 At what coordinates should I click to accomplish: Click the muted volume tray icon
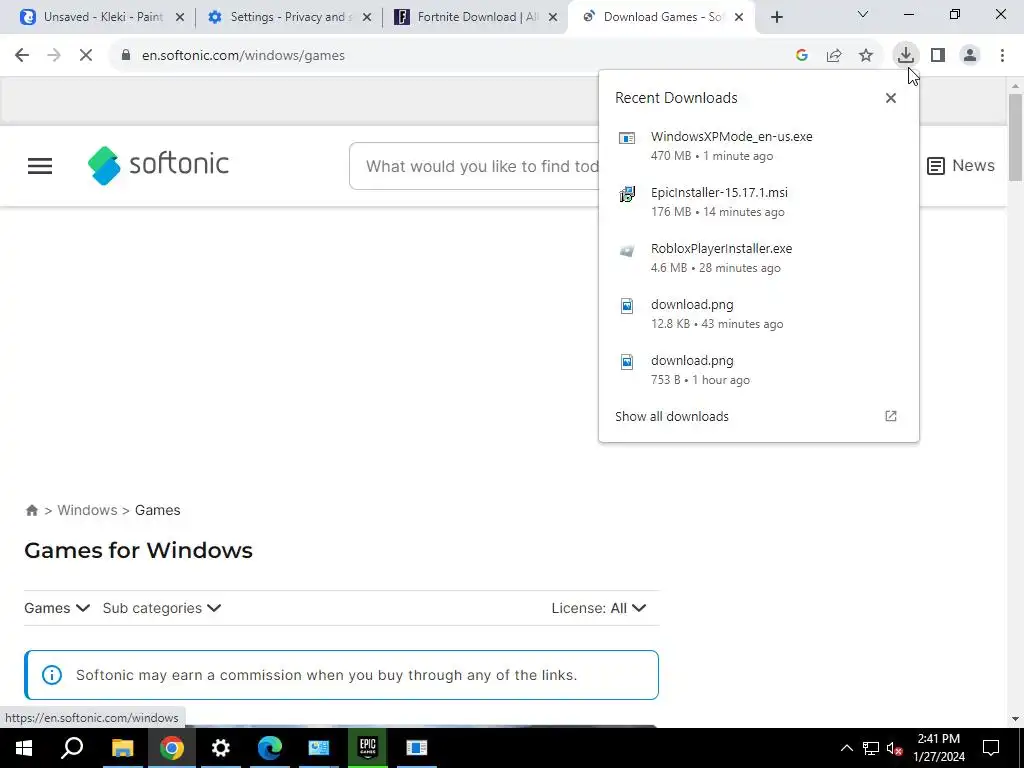894,748
